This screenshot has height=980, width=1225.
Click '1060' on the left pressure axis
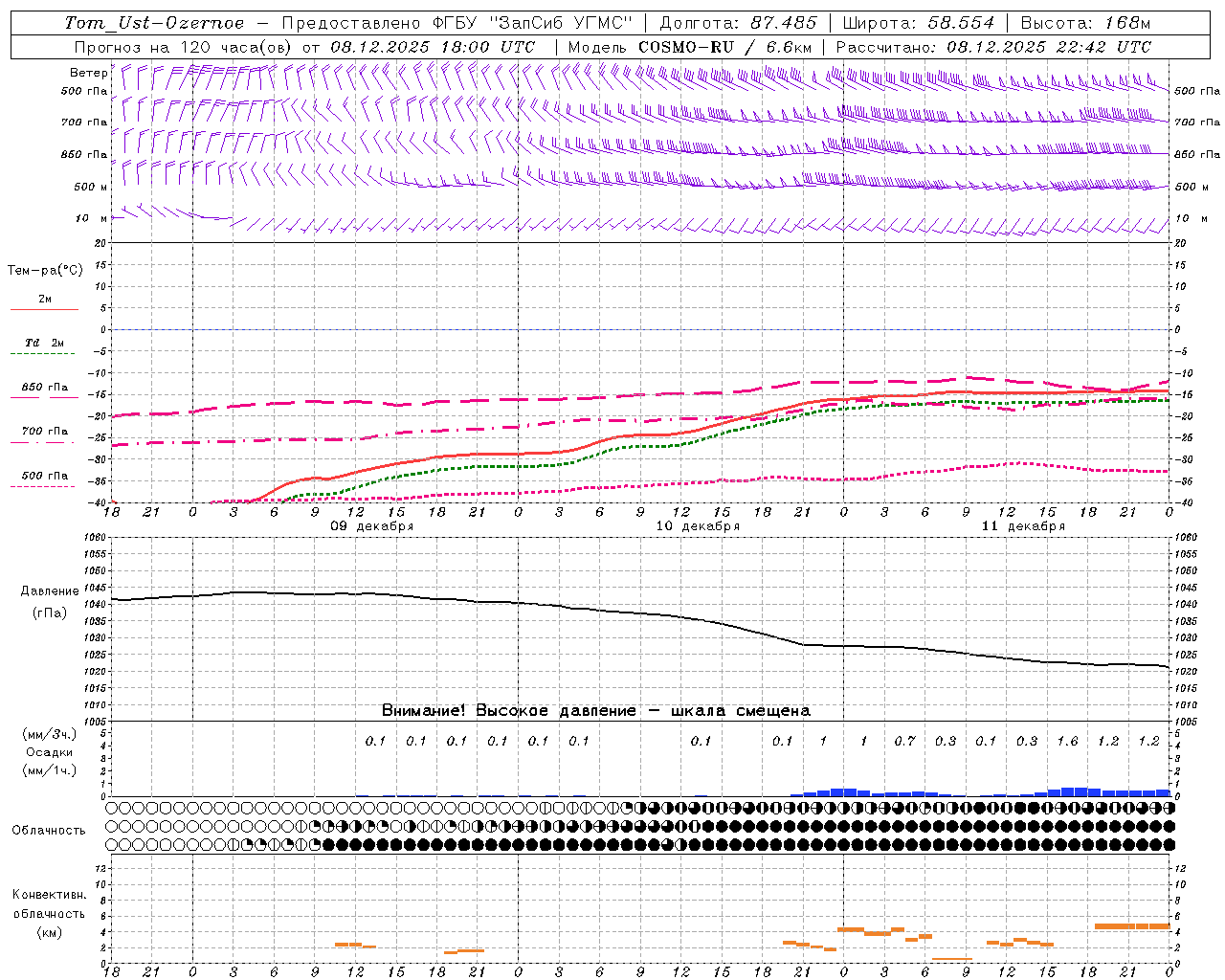96,538
